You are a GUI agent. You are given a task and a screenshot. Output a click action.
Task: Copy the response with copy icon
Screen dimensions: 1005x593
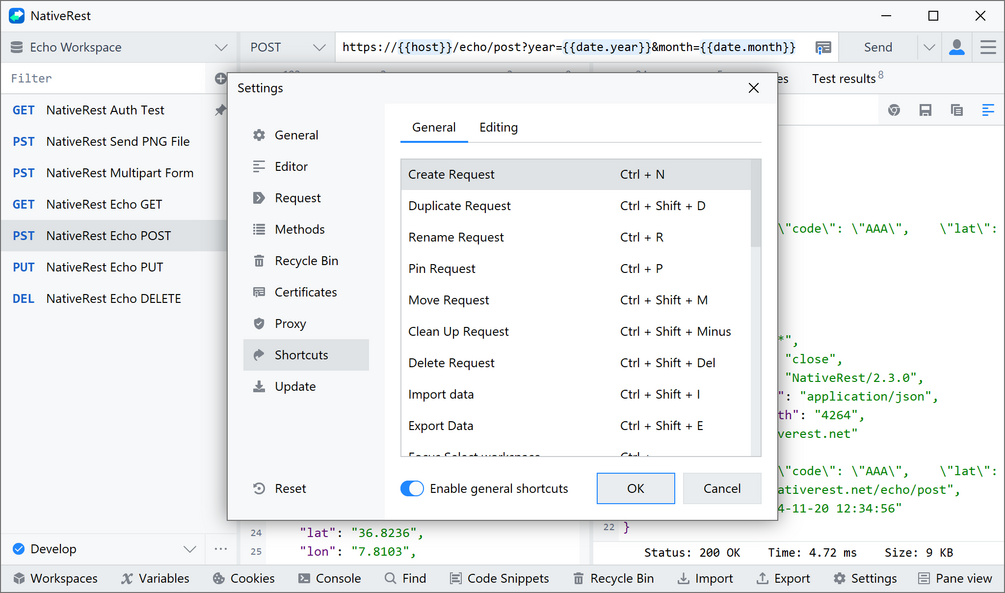coord(957,110)
